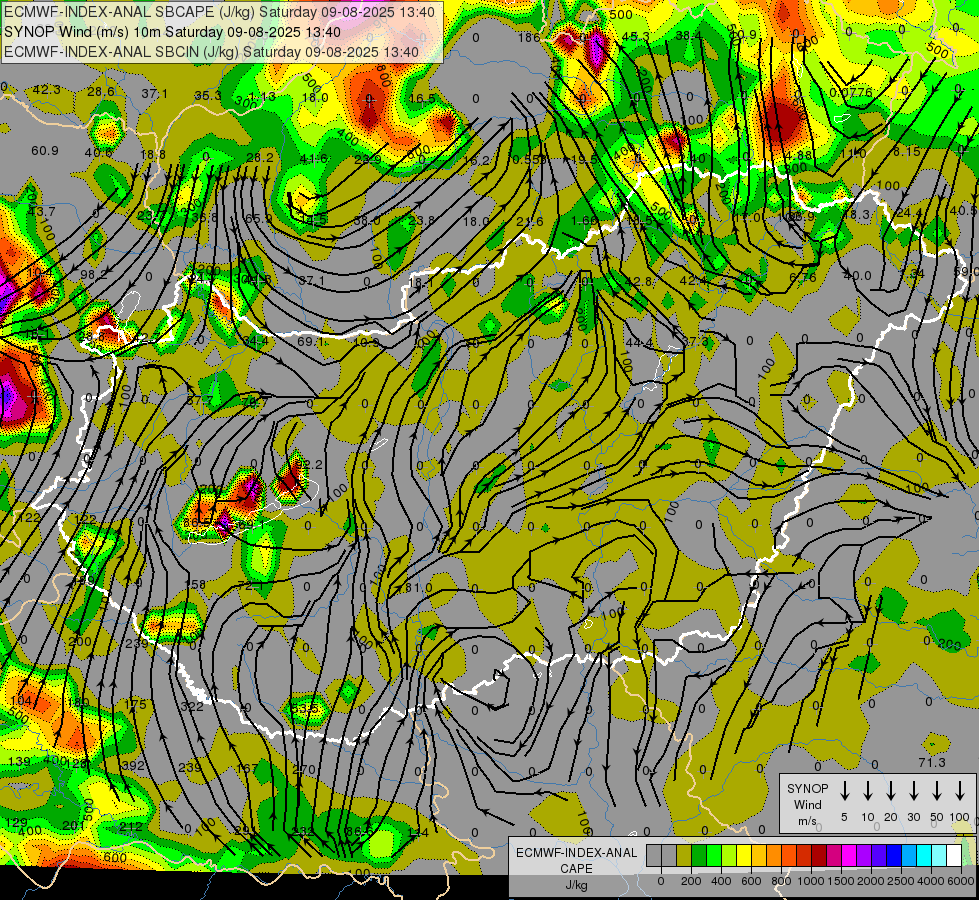
Task: Click the 186 value near map top
Action: (529, 37)
